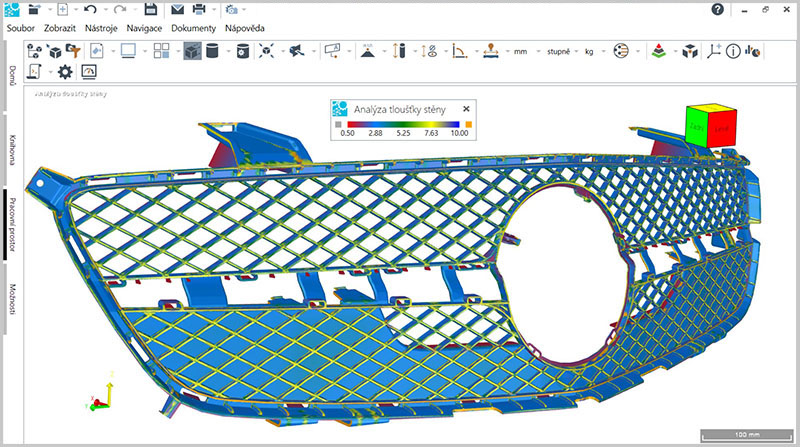Toggle the gauge monitor panel icon
800x447 pixels.
tap(88, 72)
